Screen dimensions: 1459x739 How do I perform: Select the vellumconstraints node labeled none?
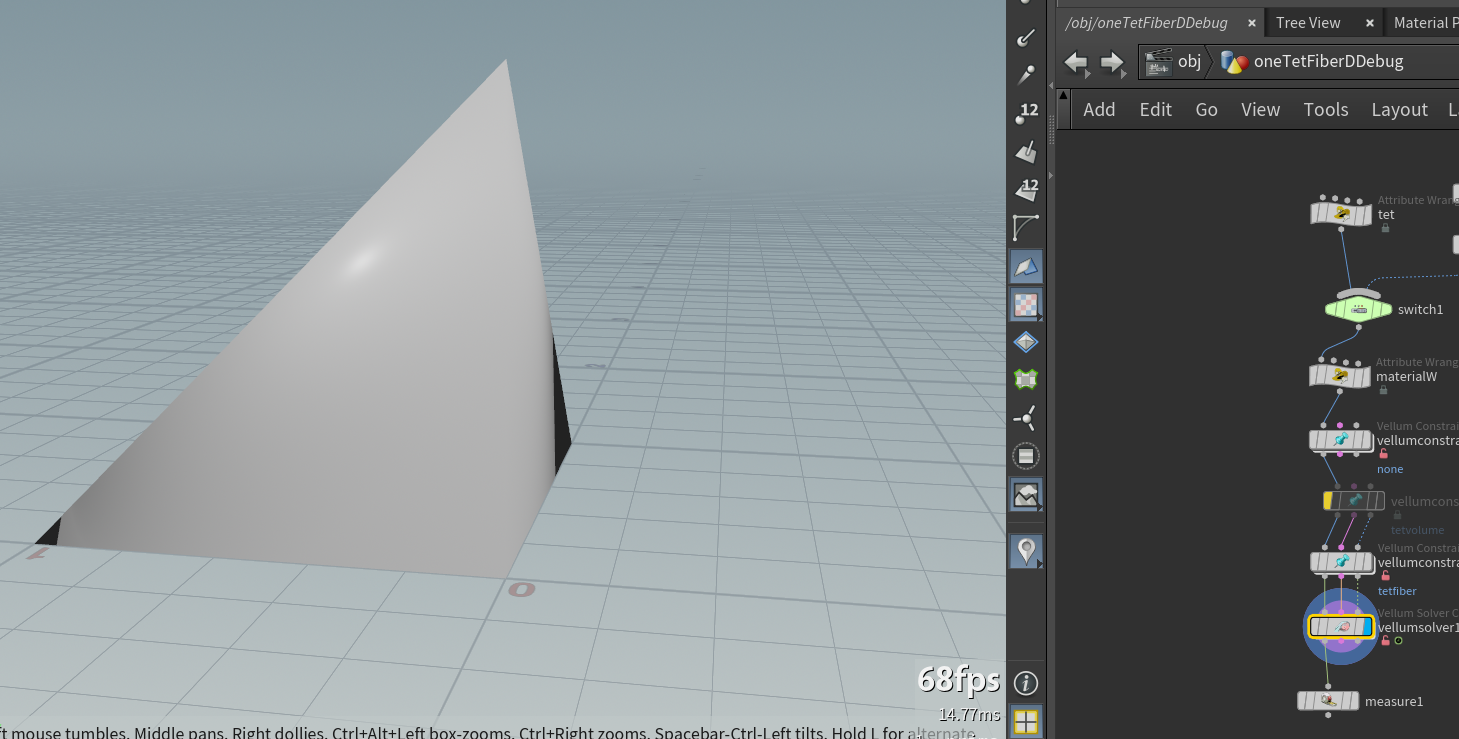(x=1341, y=440)
